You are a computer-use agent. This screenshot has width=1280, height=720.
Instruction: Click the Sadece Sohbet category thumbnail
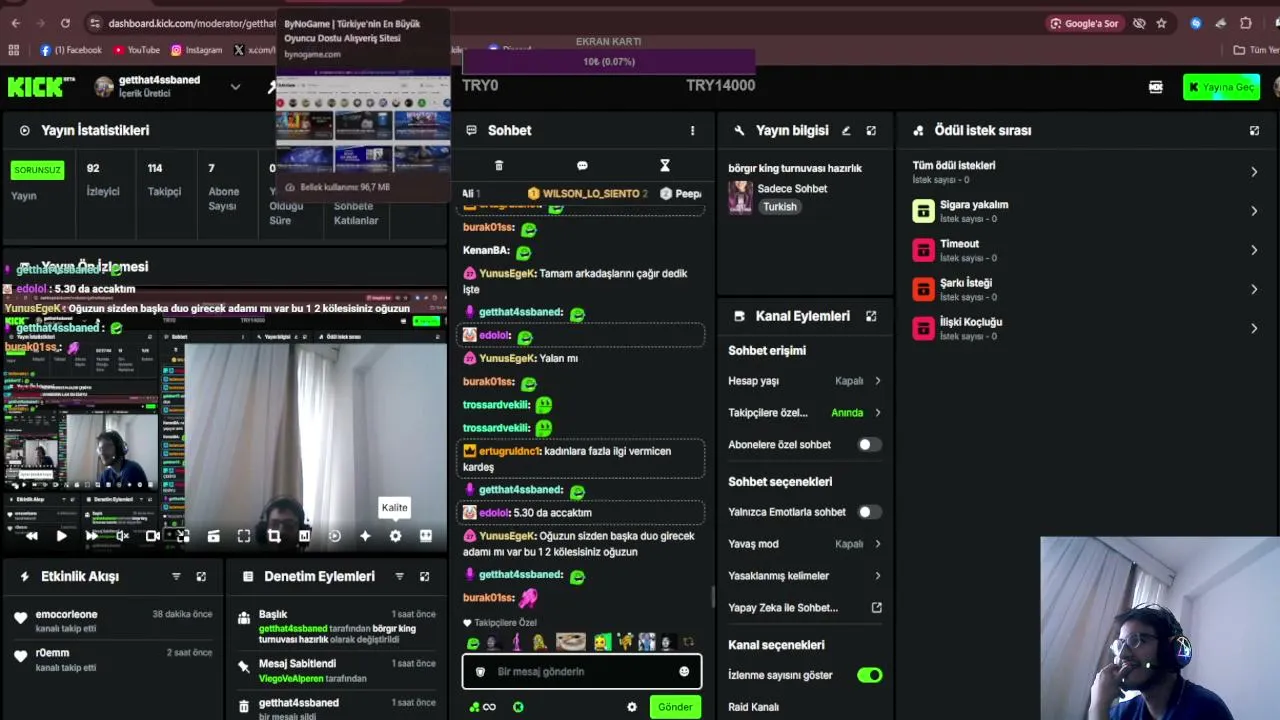click(x=740, y=197)
